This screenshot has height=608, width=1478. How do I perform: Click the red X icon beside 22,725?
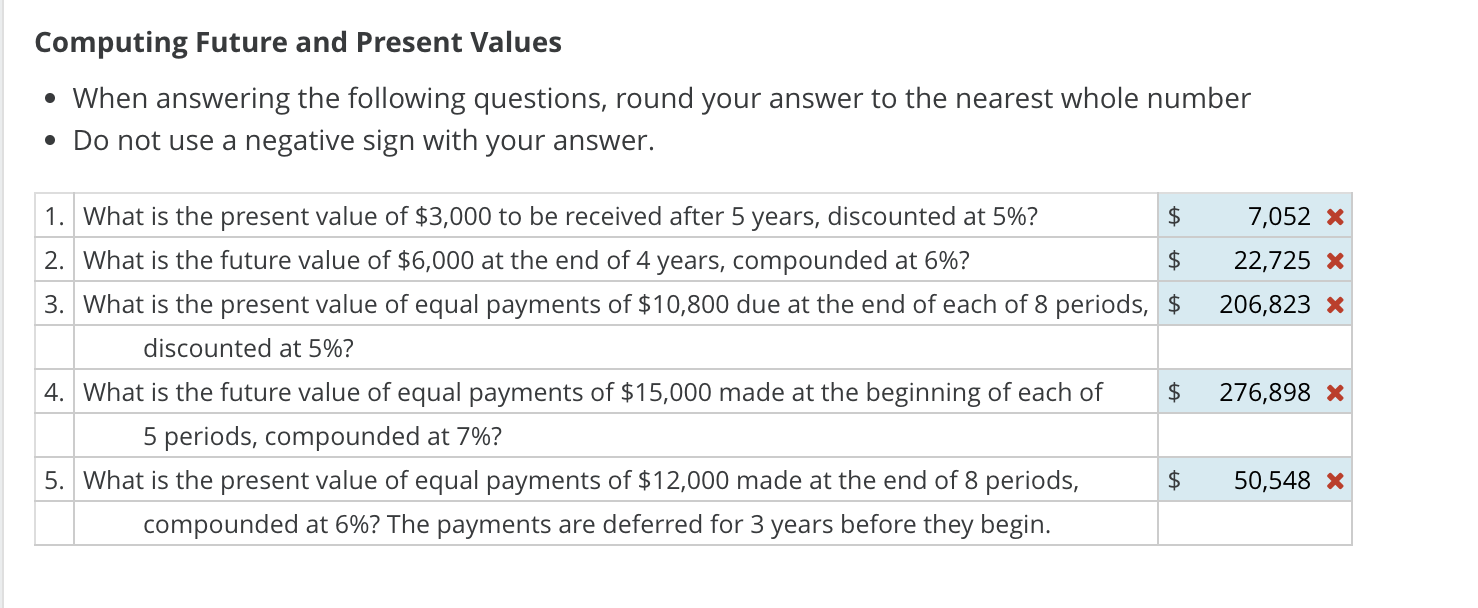tap(1334, 260)
